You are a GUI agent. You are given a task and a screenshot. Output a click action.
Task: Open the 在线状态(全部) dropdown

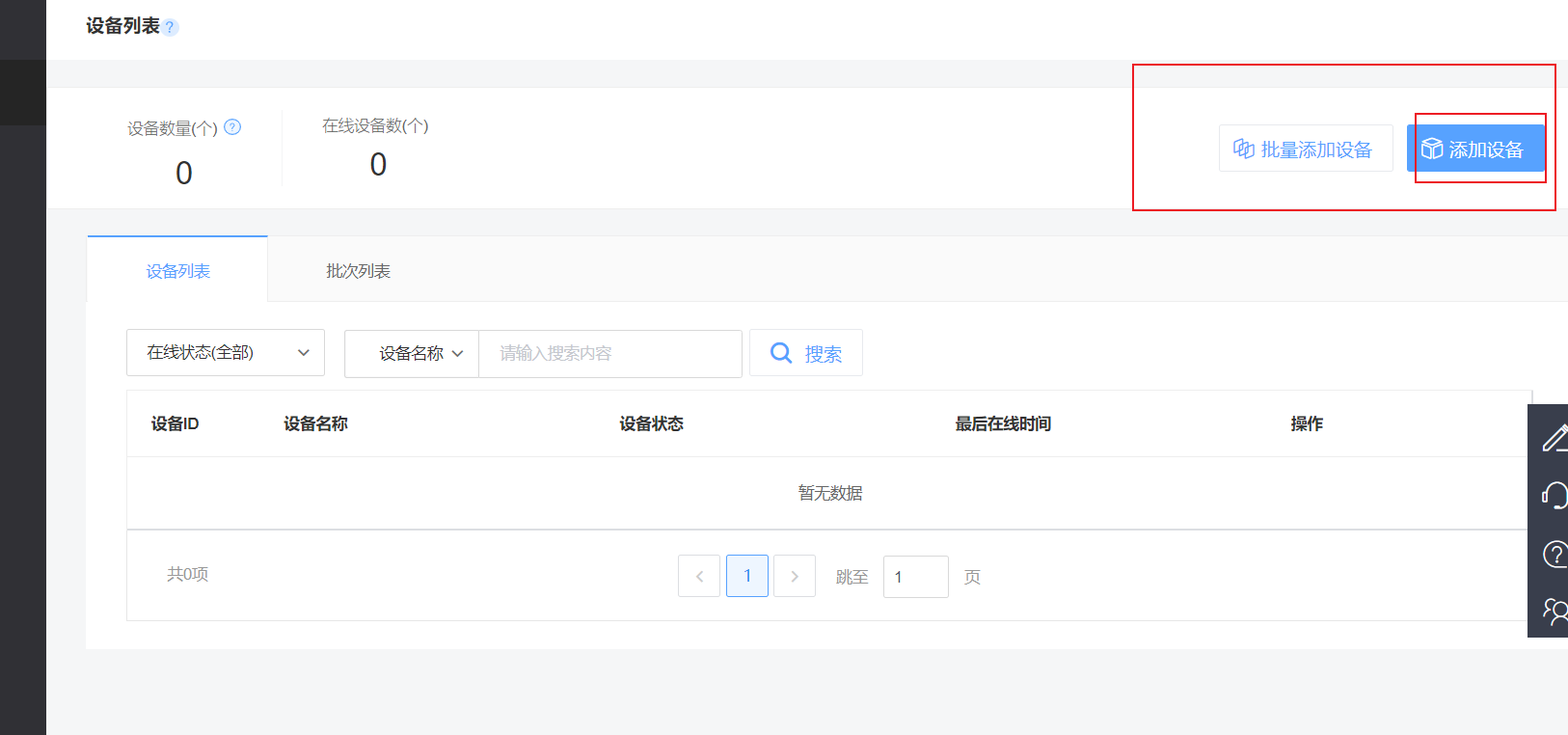(x=226, y=353)
